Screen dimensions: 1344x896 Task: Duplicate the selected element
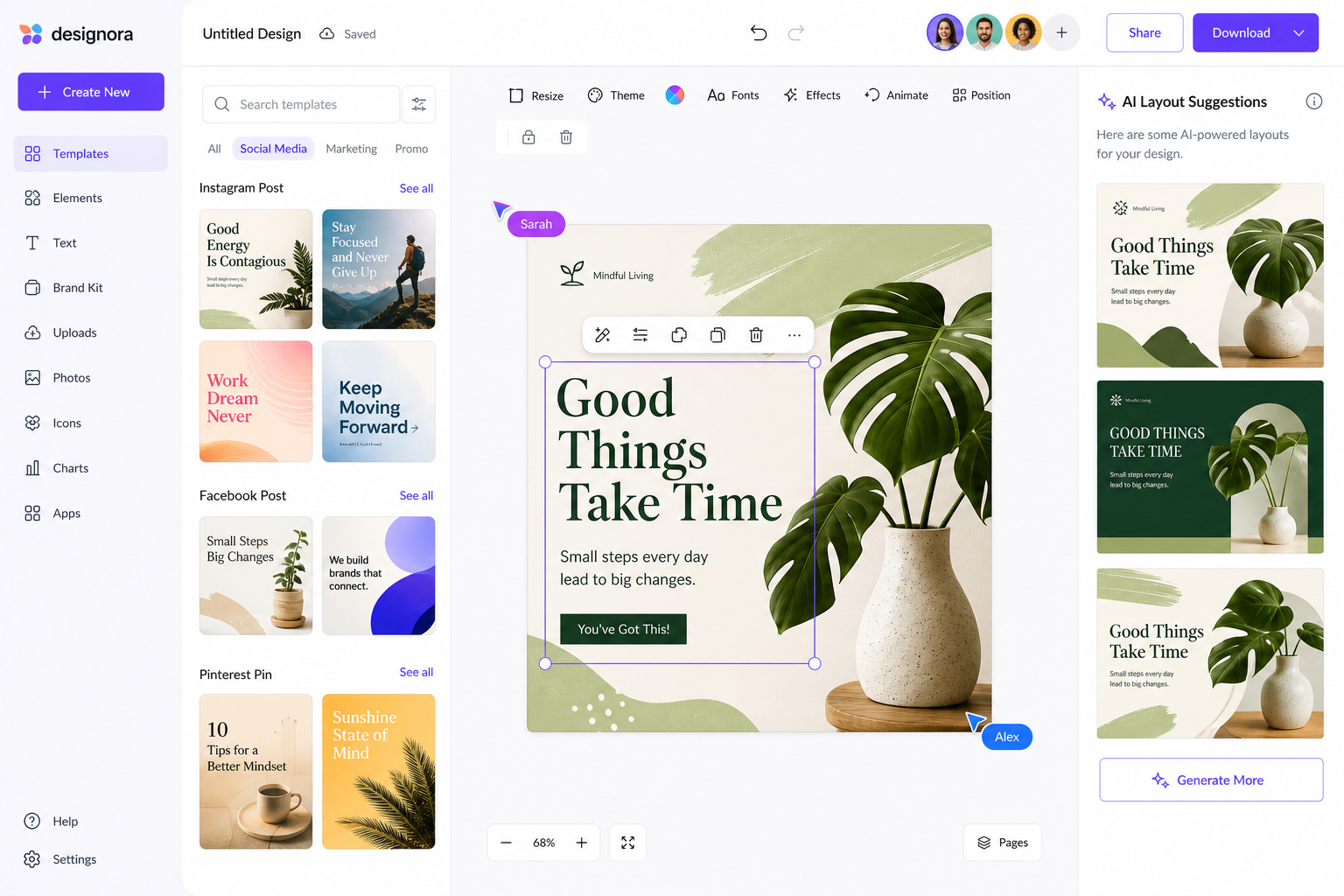[x=717, y=335]
